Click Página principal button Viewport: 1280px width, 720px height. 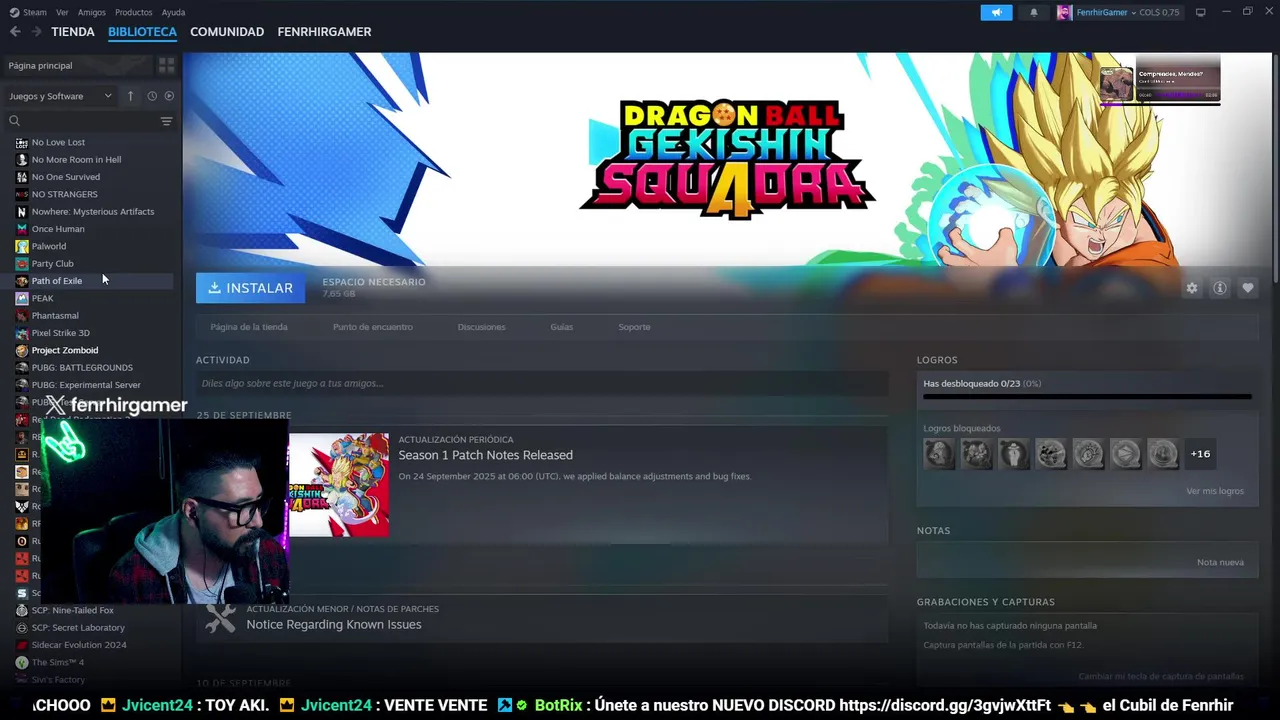coord(78,65)
